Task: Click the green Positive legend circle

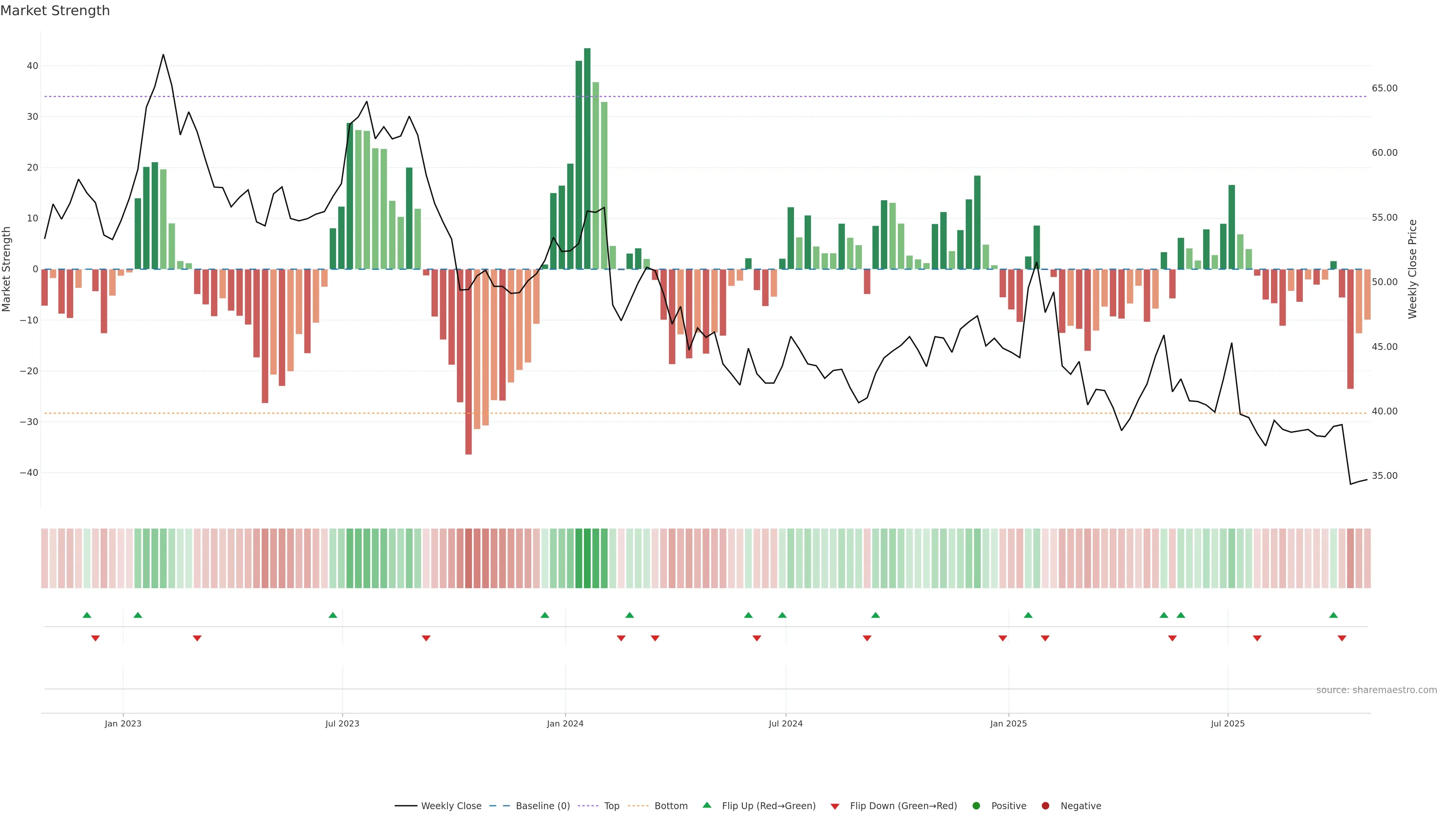Action: point(976,805)
